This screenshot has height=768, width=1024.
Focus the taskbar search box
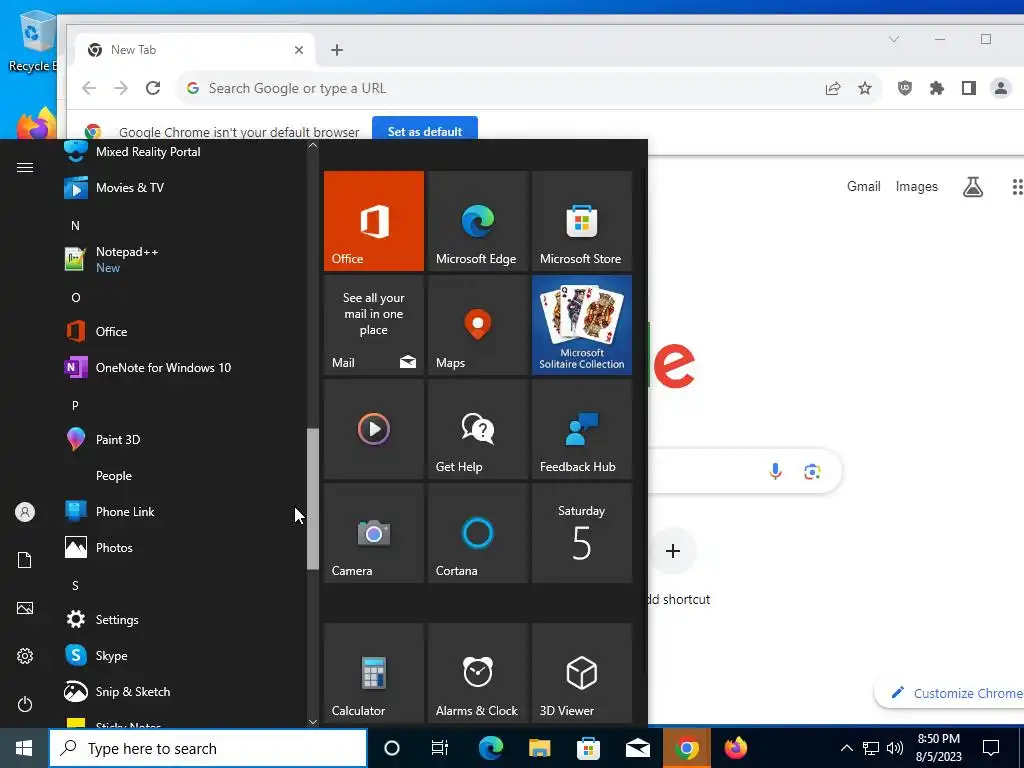[208, 748]
